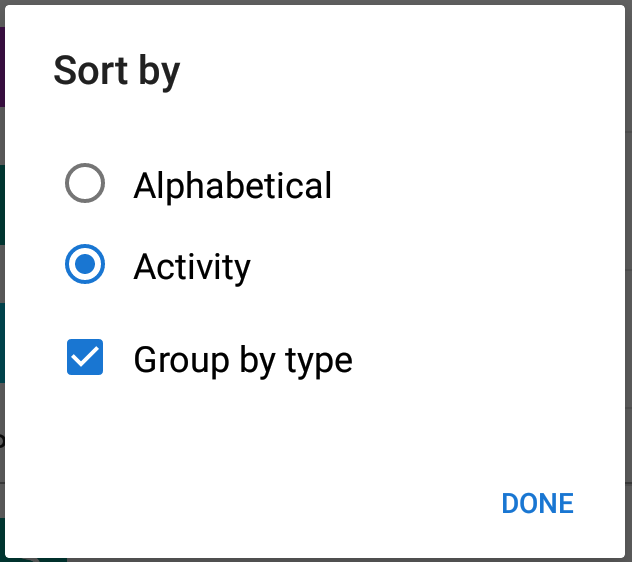Select the Alphabetical radio button

tap(85, 185)
